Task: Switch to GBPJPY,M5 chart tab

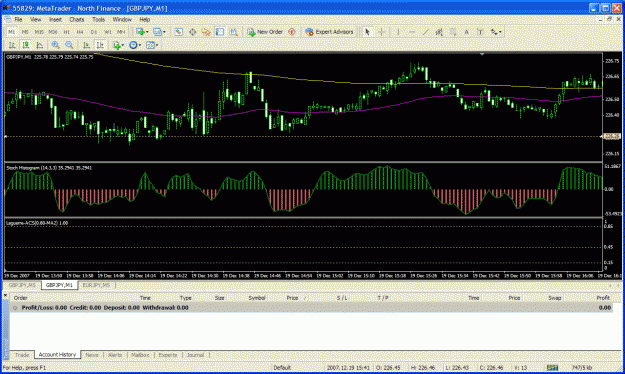Action: click(22, 285)
